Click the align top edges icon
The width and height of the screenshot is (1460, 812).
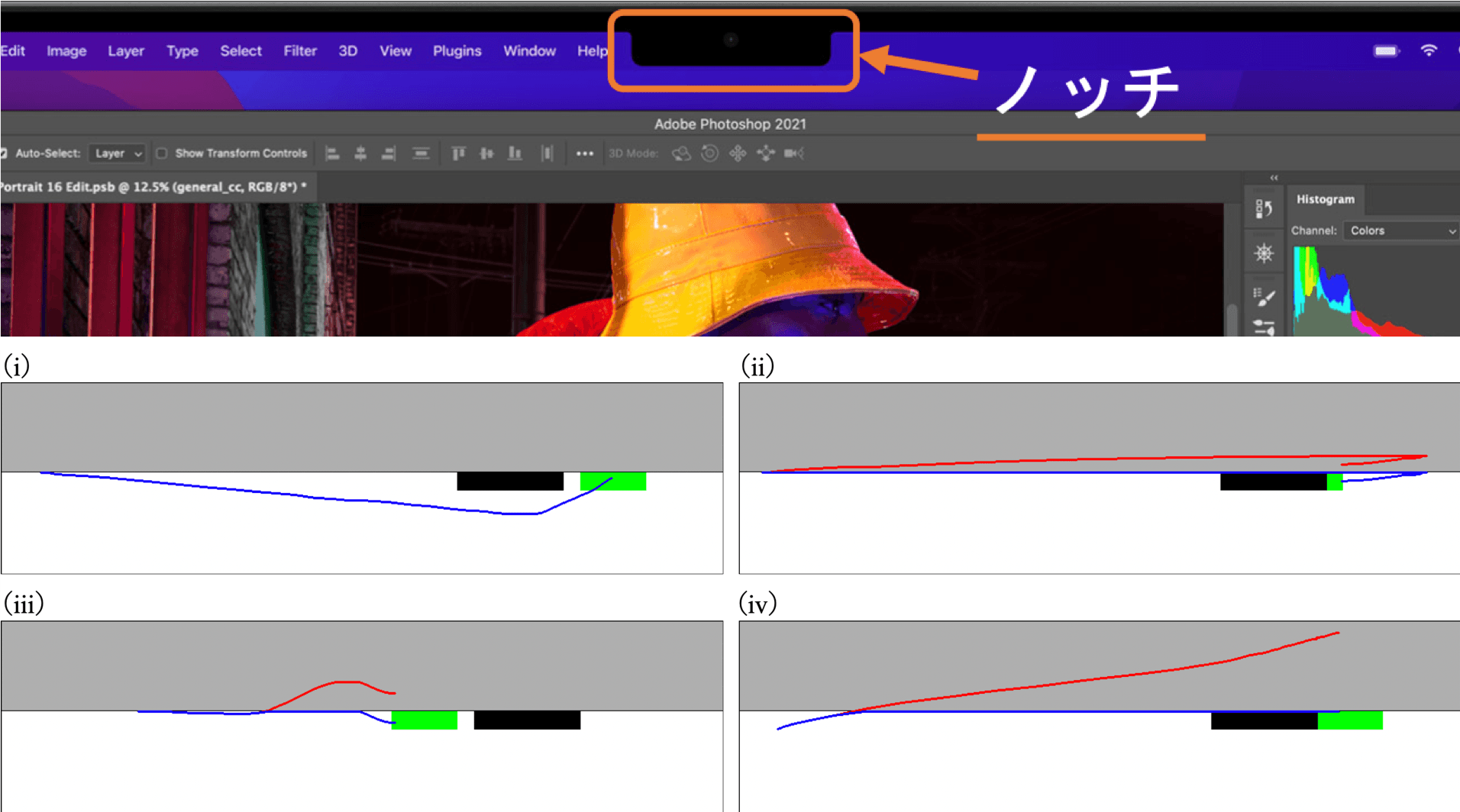(x=458, y=153)
